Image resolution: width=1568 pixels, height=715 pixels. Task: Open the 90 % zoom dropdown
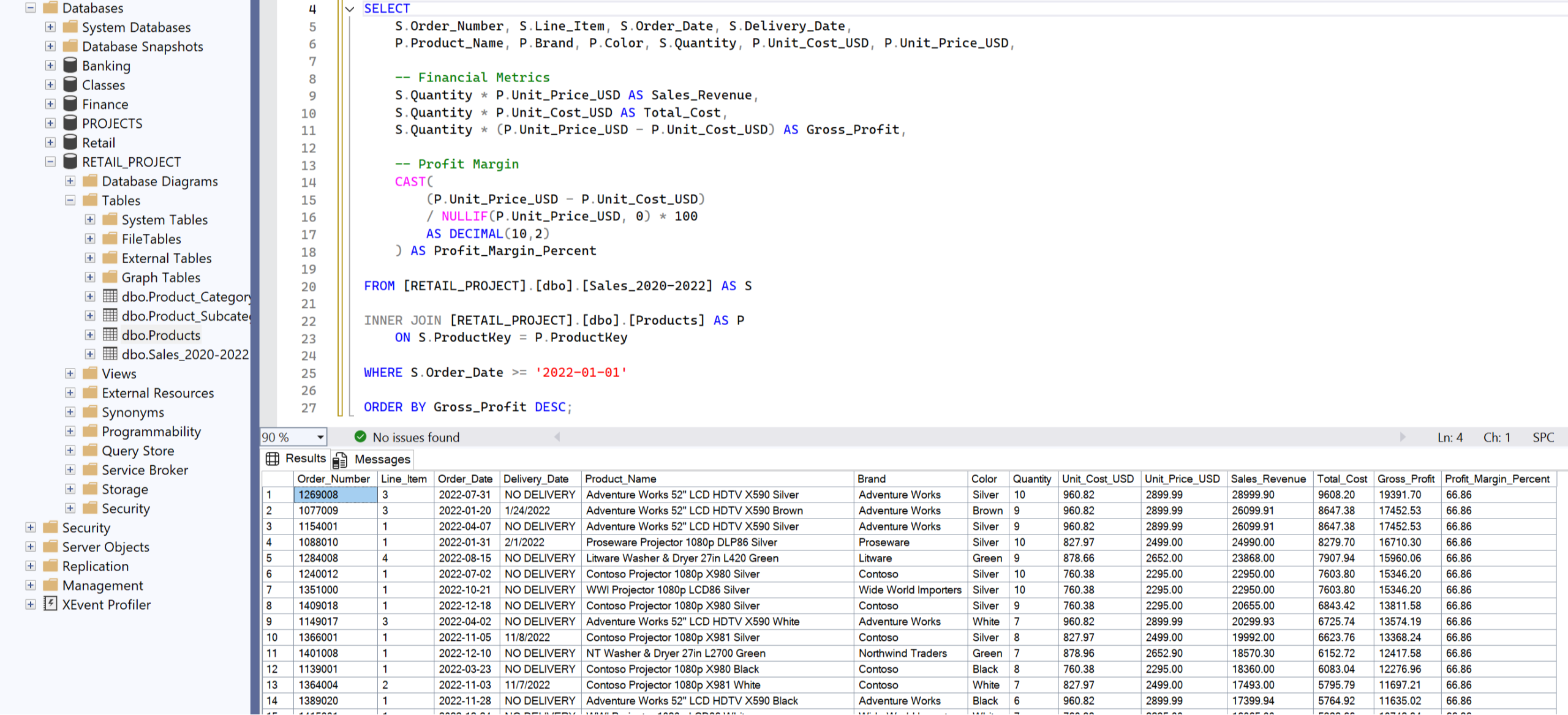(320, 437)
